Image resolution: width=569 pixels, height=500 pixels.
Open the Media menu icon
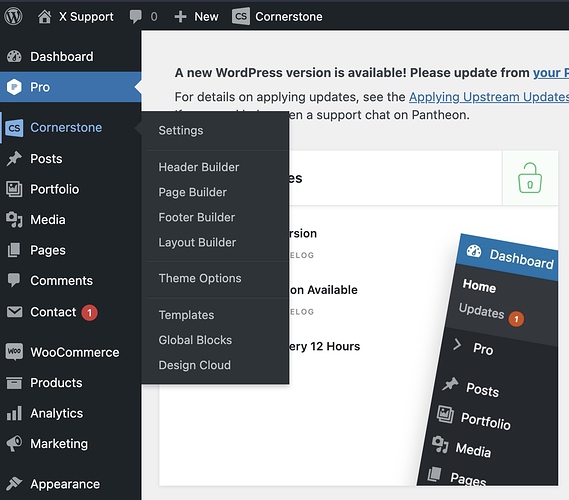(x=15, y=220)
